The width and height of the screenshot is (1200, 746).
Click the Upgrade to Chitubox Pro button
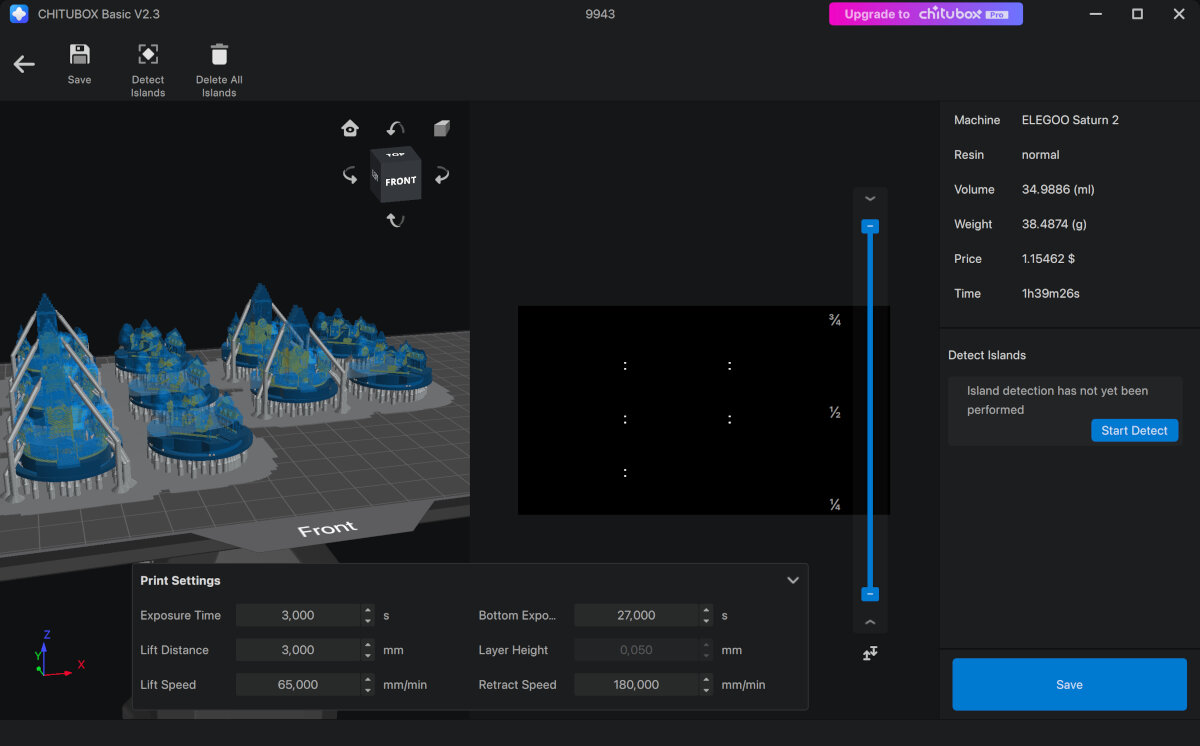(x=926, y=14)
